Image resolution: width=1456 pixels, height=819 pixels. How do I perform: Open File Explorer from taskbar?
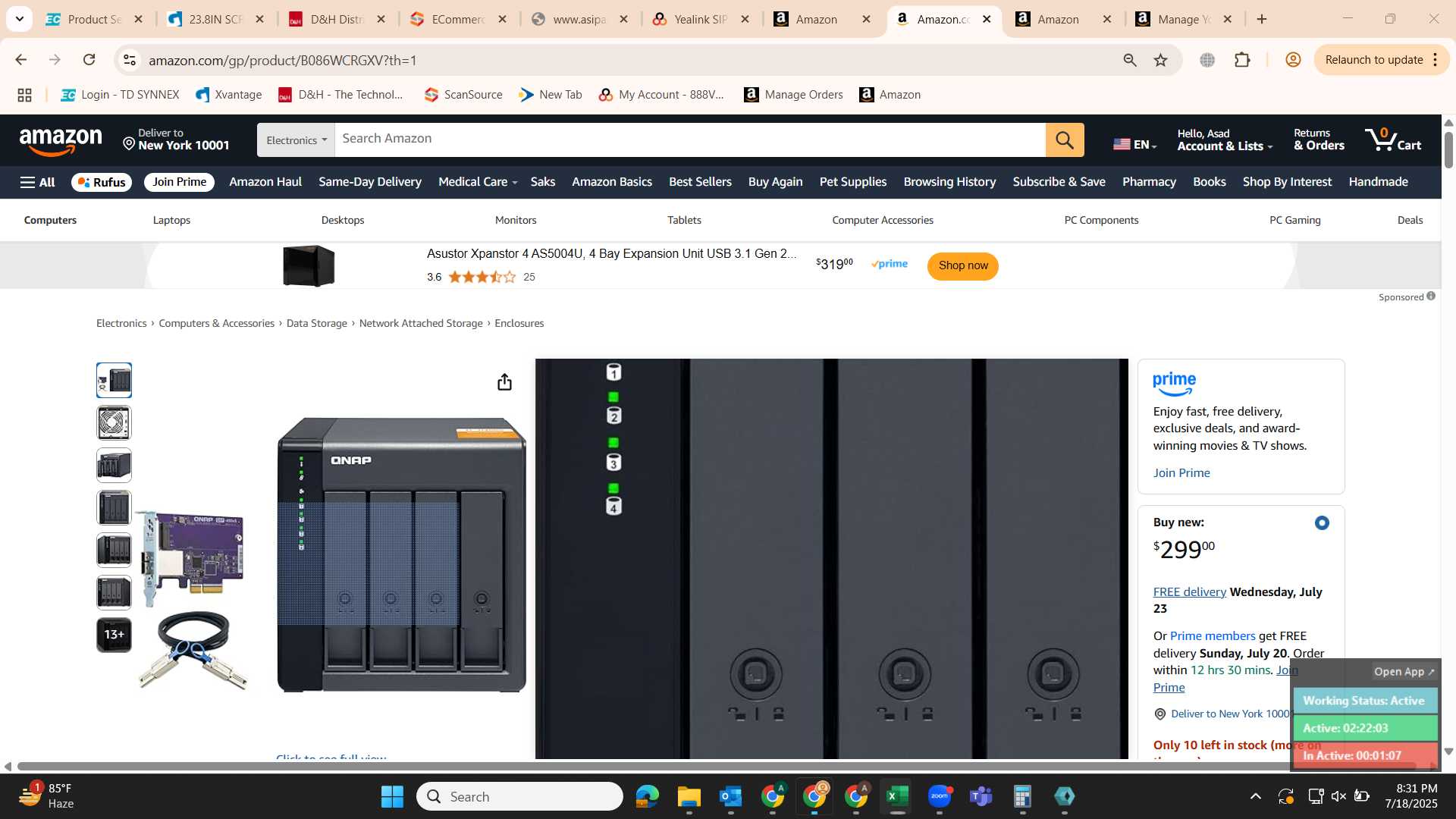(x=689, y=796)
